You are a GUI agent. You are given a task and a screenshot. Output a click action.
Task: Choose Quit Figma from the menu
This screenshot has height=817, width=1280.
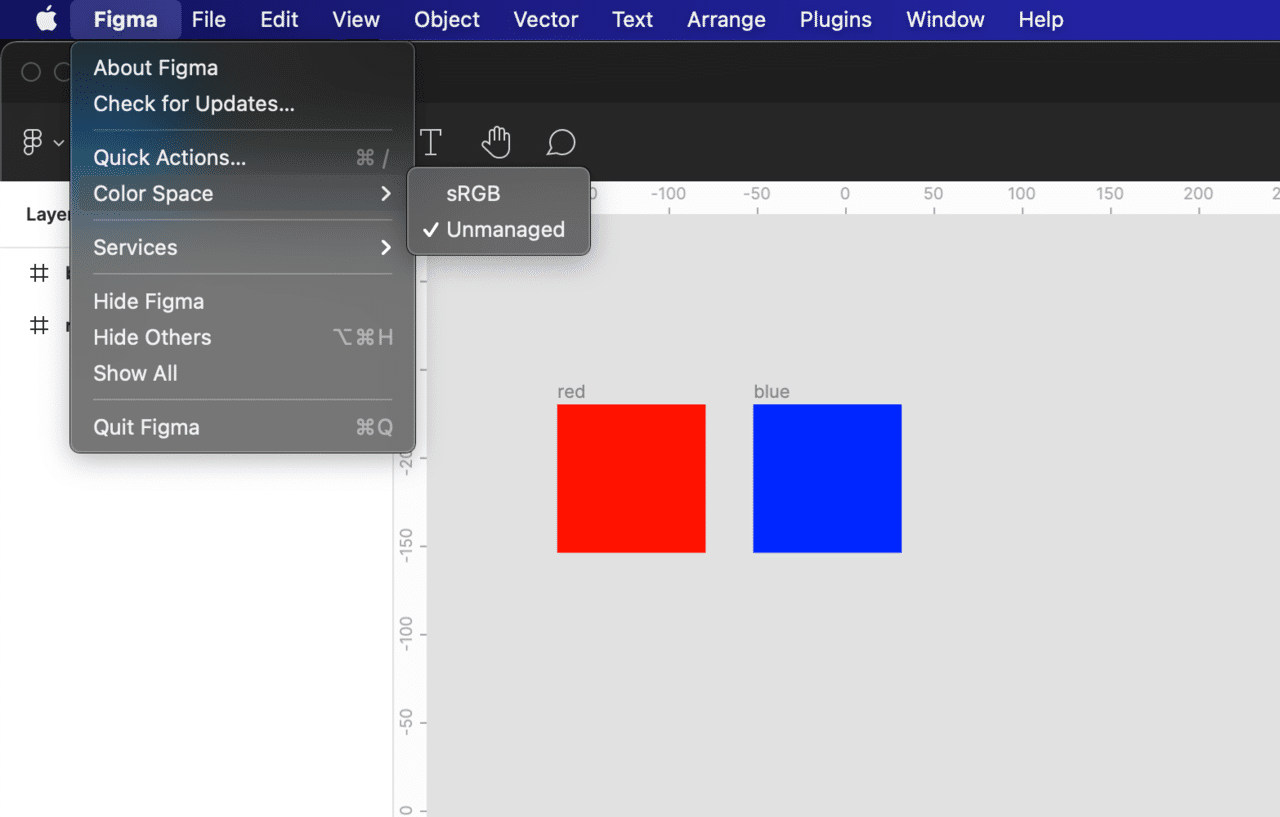[x=147, y=428]
